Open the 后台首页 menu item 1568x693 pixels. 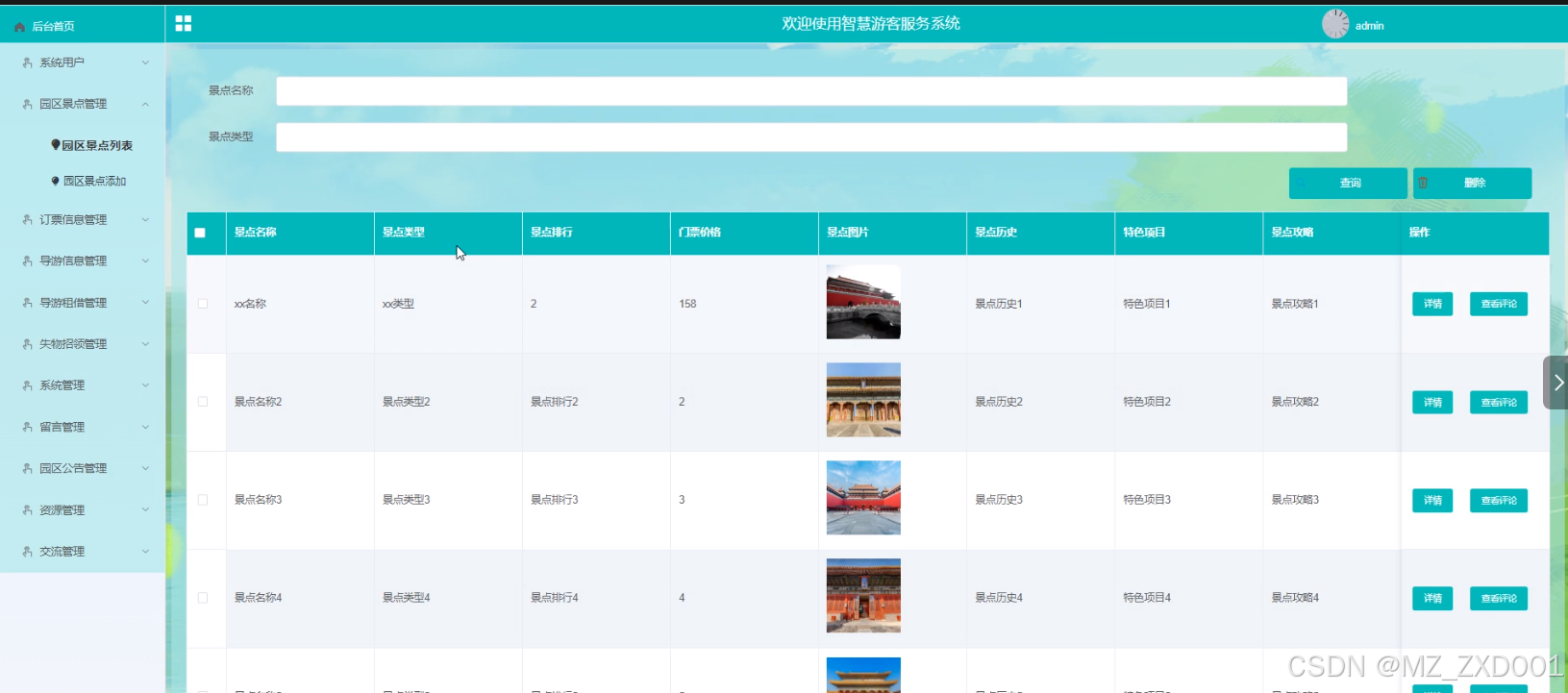pyautogui.click(x=83, y=26)
